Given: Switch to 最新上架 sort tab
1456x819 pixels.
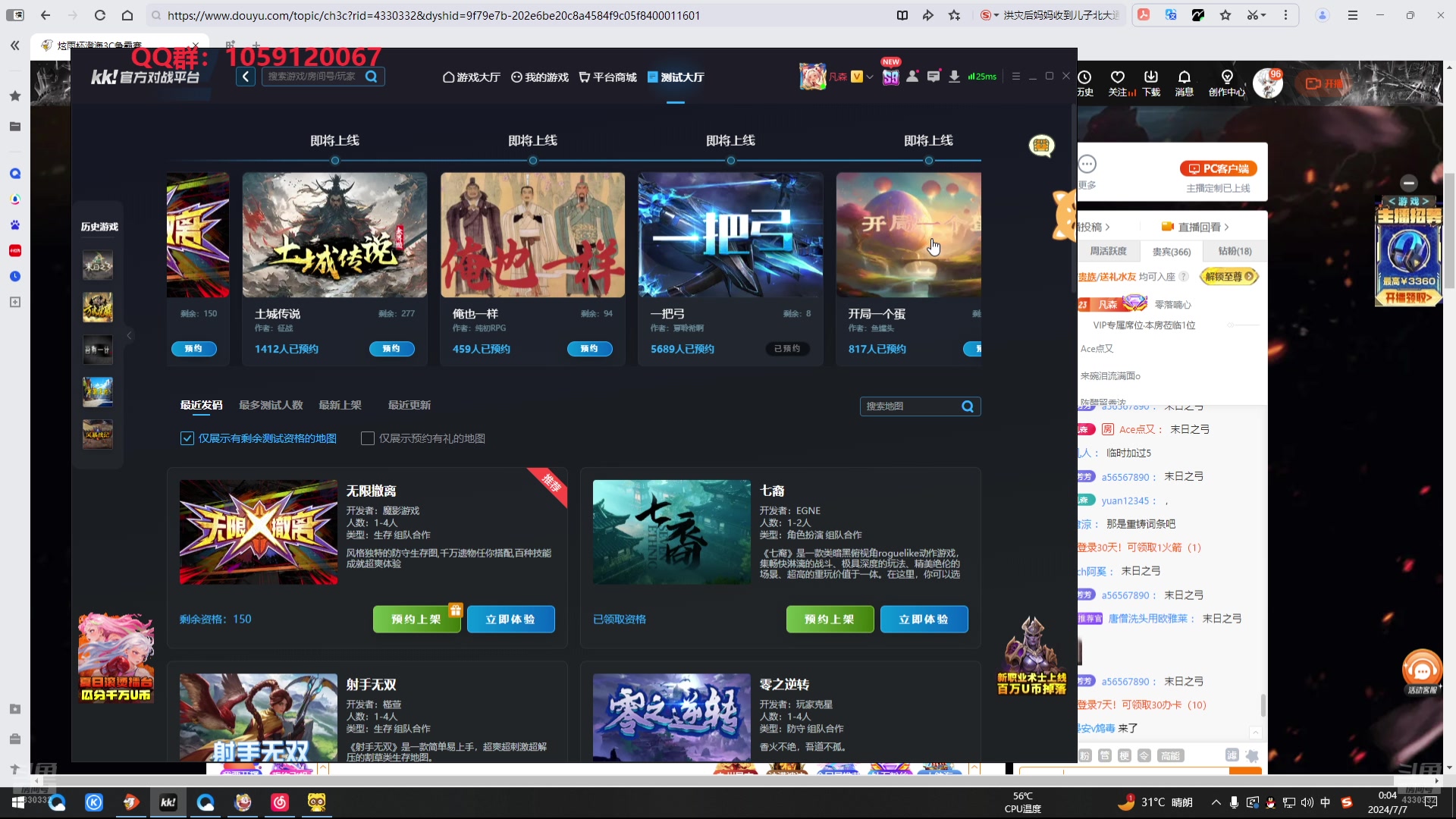Looking at the screenshot, I should point(340,405).
